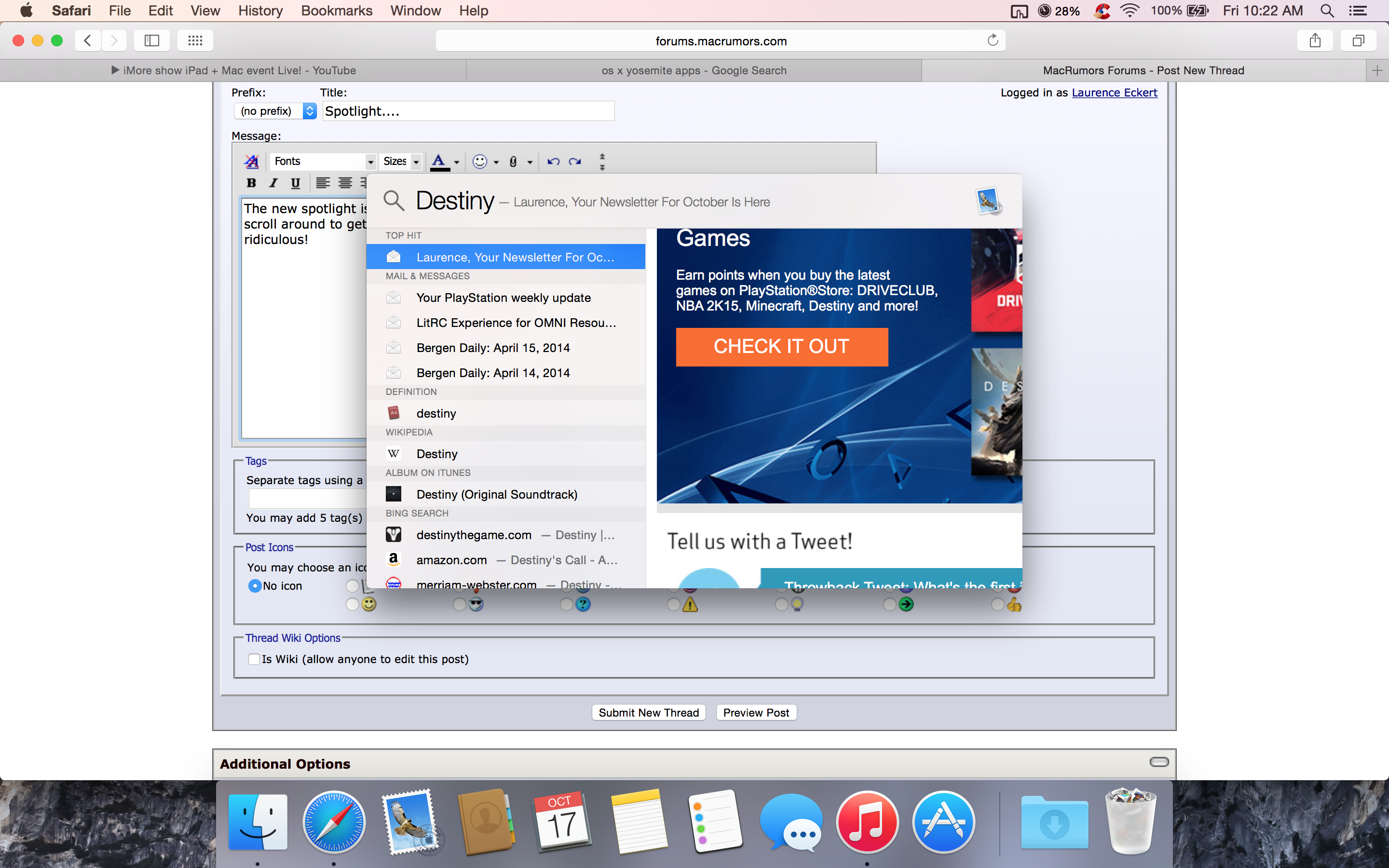Select Destiny Wikipedia result
The height and width of the screenshot is (868, 1389).
tap(505, 453)
